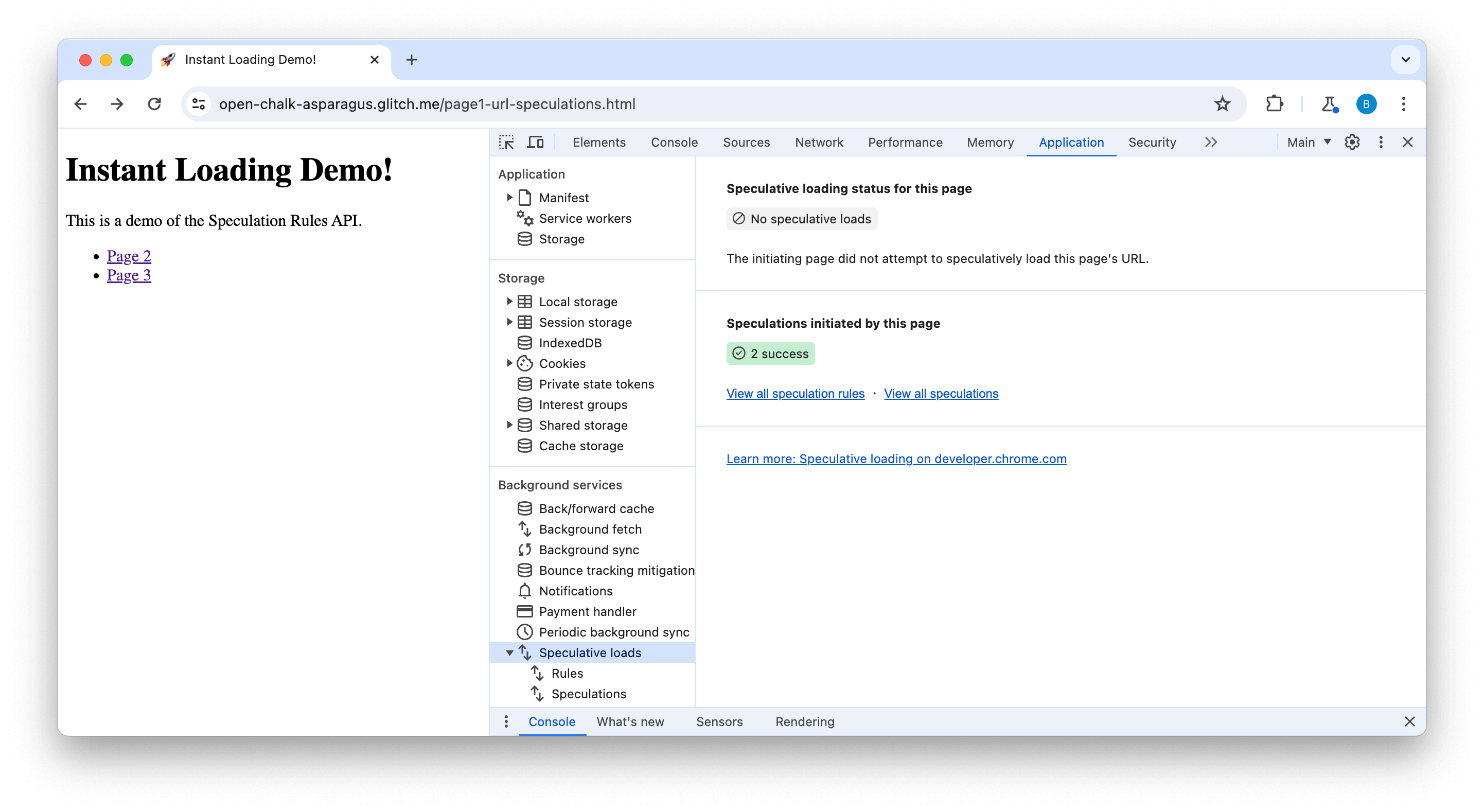Click the Periodic background sync icon
This screenshot has height=812, width=1484.
point(525,632)
